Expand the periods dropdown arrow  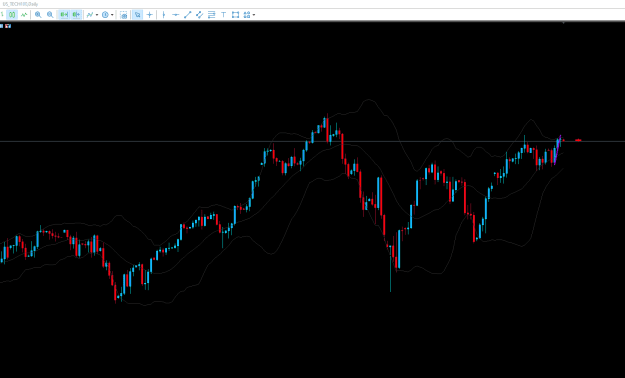[112, 15]
